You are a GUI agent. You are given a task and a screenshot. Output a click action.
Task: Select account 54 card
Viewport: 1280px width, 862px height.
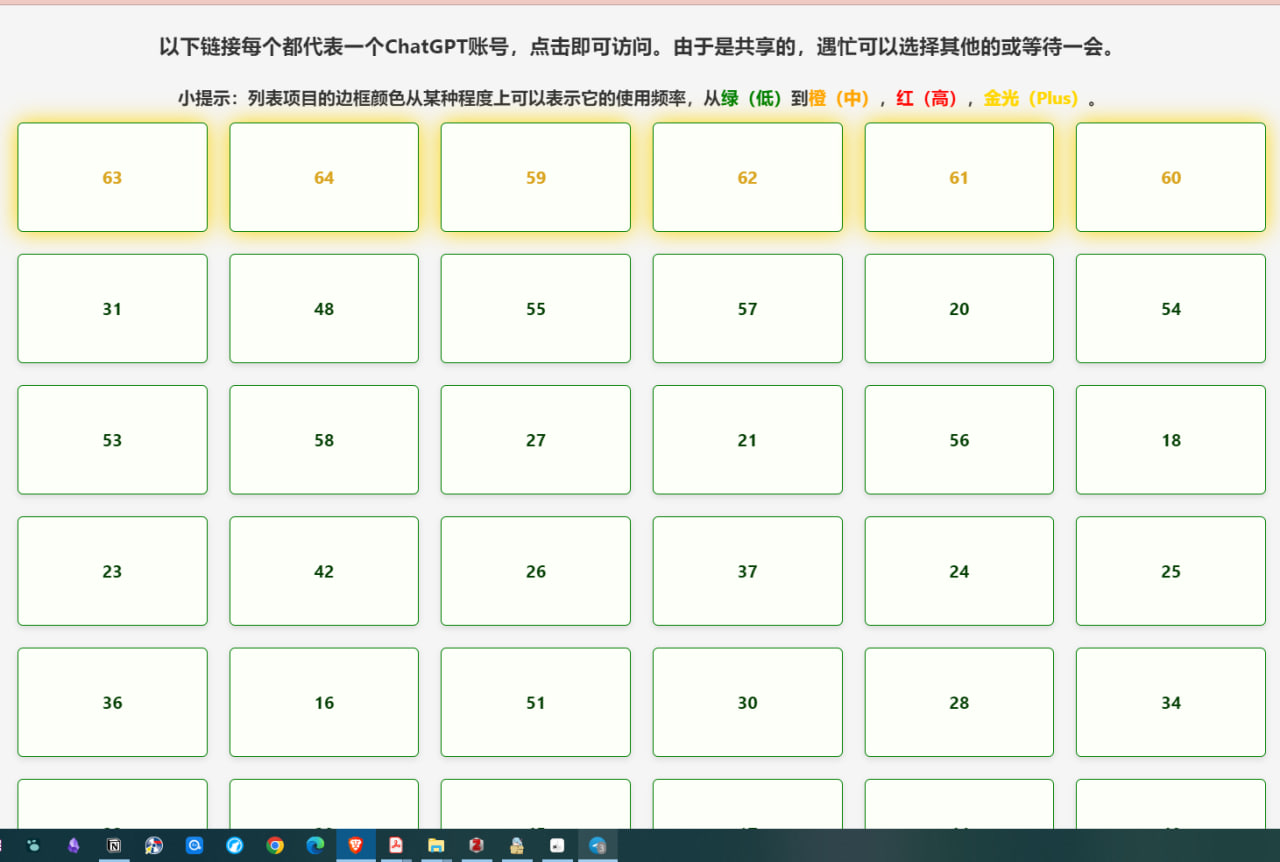[1171, 308]
